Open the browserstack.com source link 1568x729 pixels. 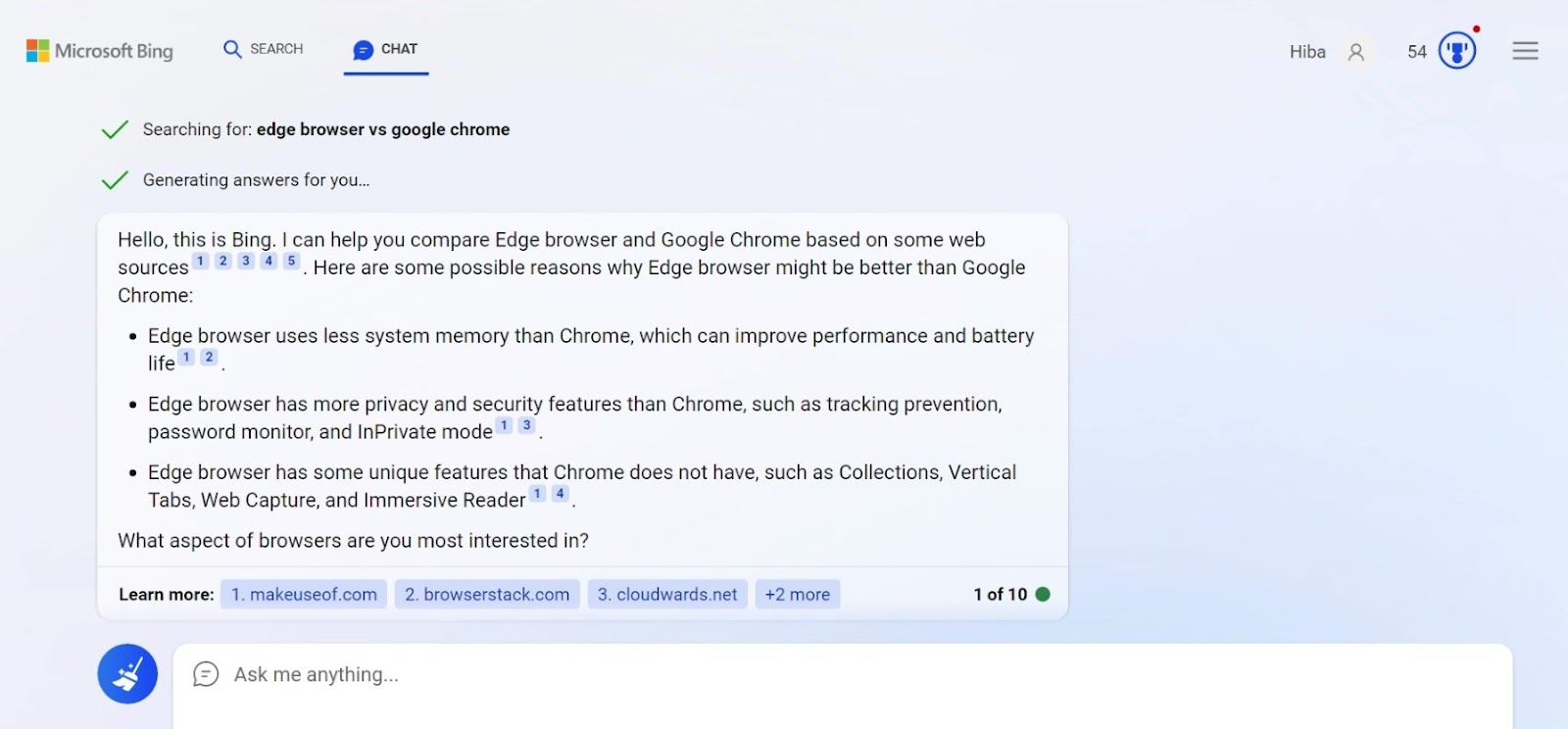click(x=487, y=595)
